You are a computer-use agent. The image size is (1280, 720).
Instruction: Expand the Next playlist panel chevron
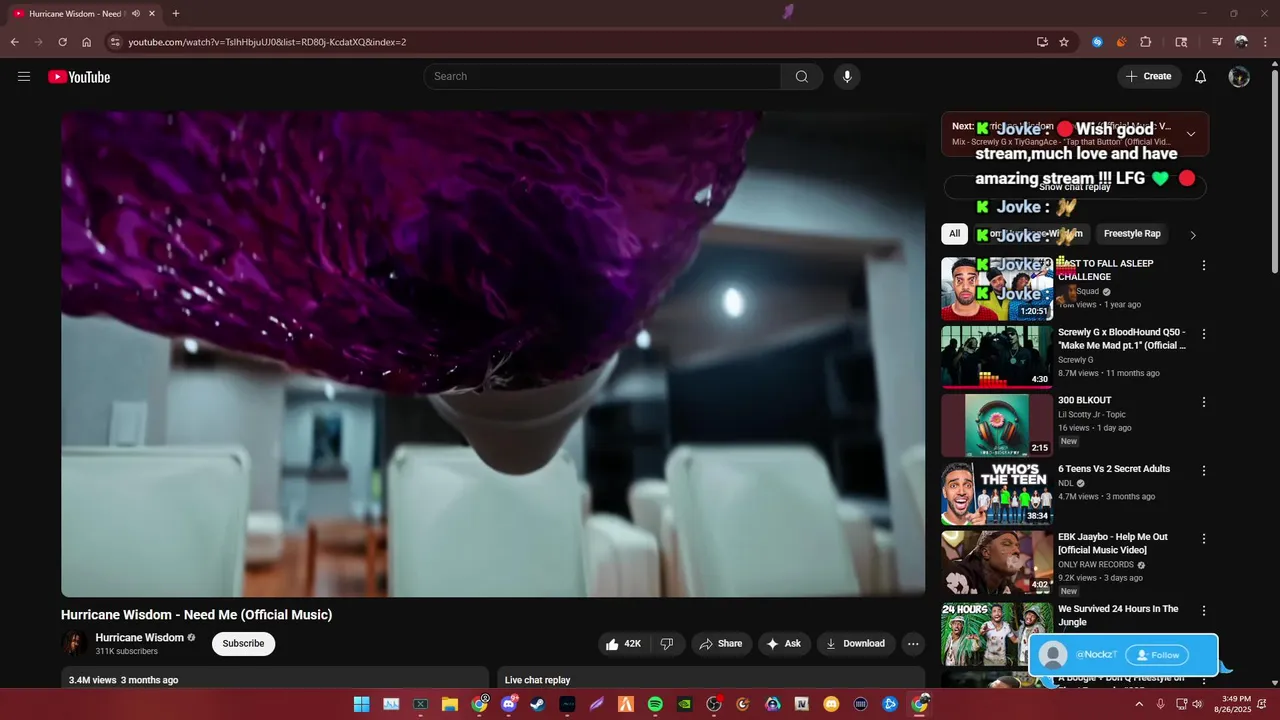(x=1190, y=134)
